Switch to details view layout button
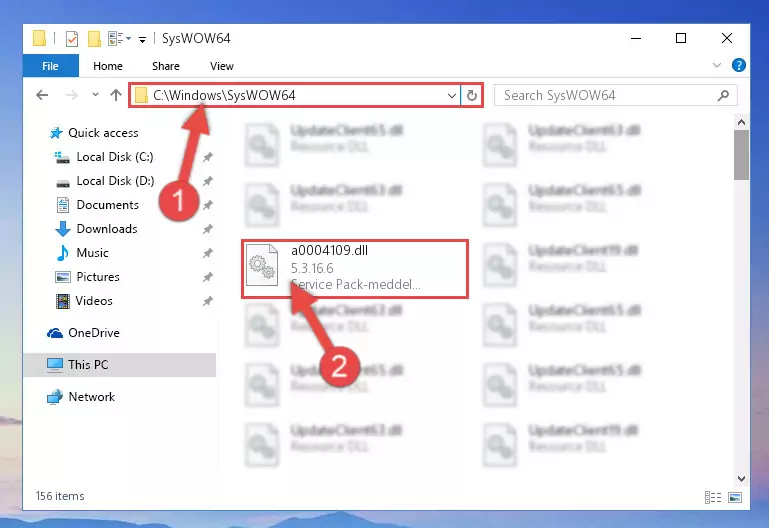Image resolution: width=769 pixels, height=528 pixels. click(713, 498)
